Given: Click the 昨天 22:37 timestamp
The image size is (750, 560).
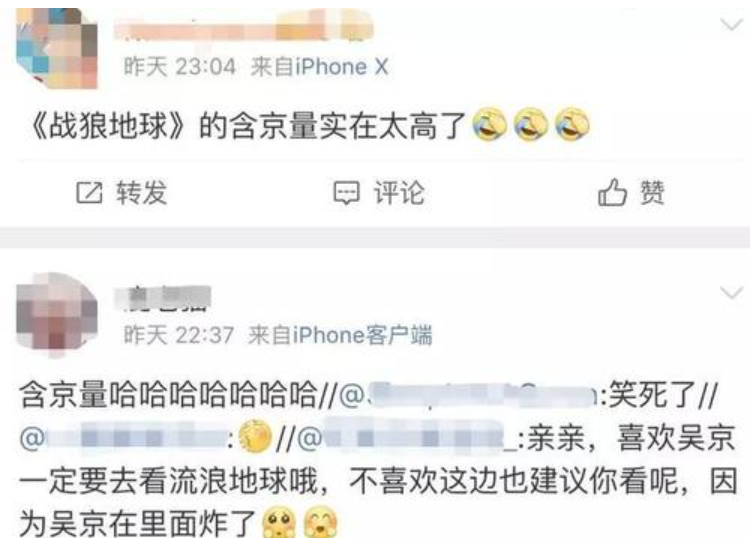Looking at the screenshot, I should coord(179,335).
